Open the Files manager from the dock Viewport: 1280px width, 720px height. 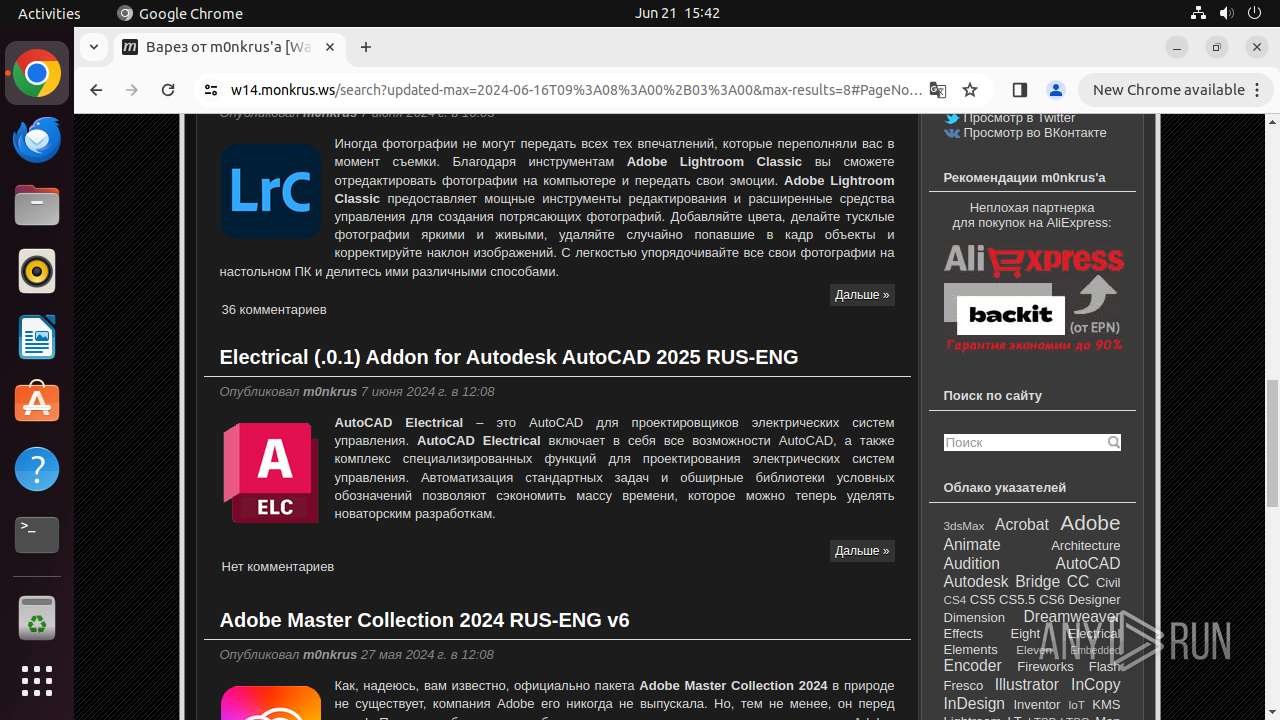pos(37,205)
